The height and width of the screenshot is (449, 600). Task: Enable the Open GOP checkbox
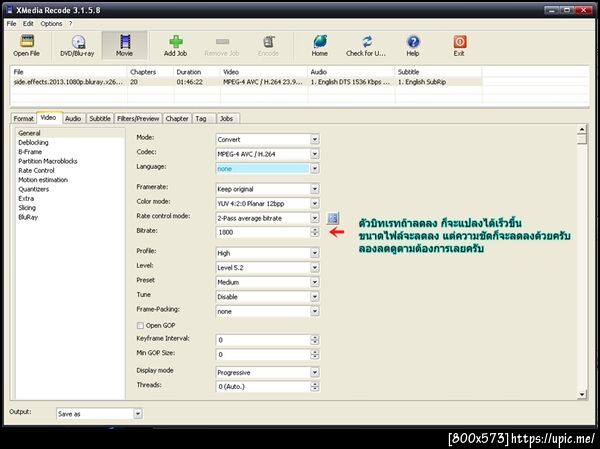click(x=140, y=325)
